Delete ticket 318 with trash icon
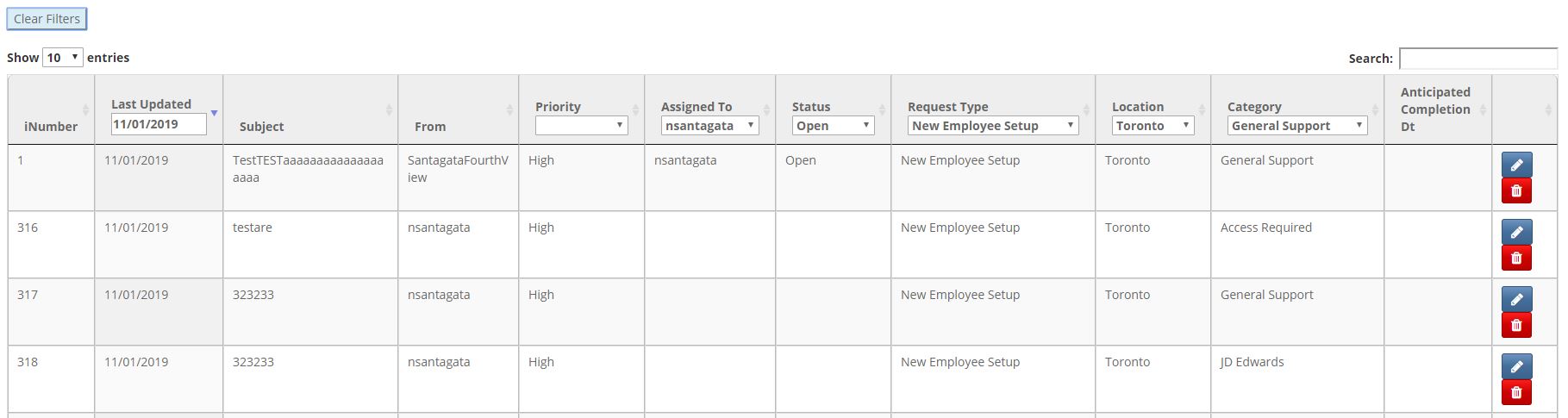This screenshot has width=1568, height=418. [1516, 392]
